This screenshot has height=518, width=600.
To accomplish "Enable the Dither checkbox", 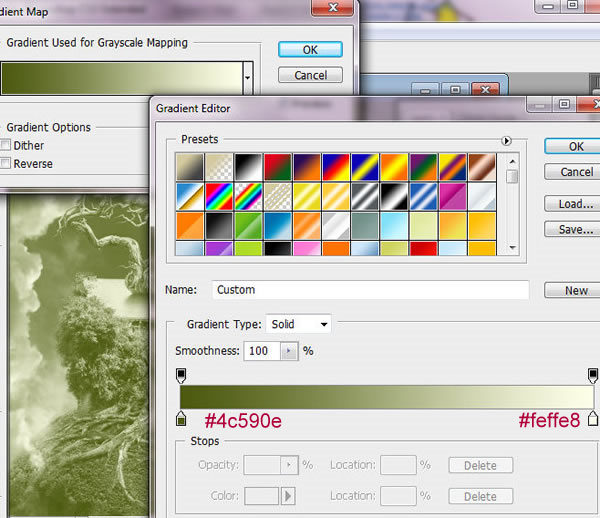I will [x=5, y=145].
